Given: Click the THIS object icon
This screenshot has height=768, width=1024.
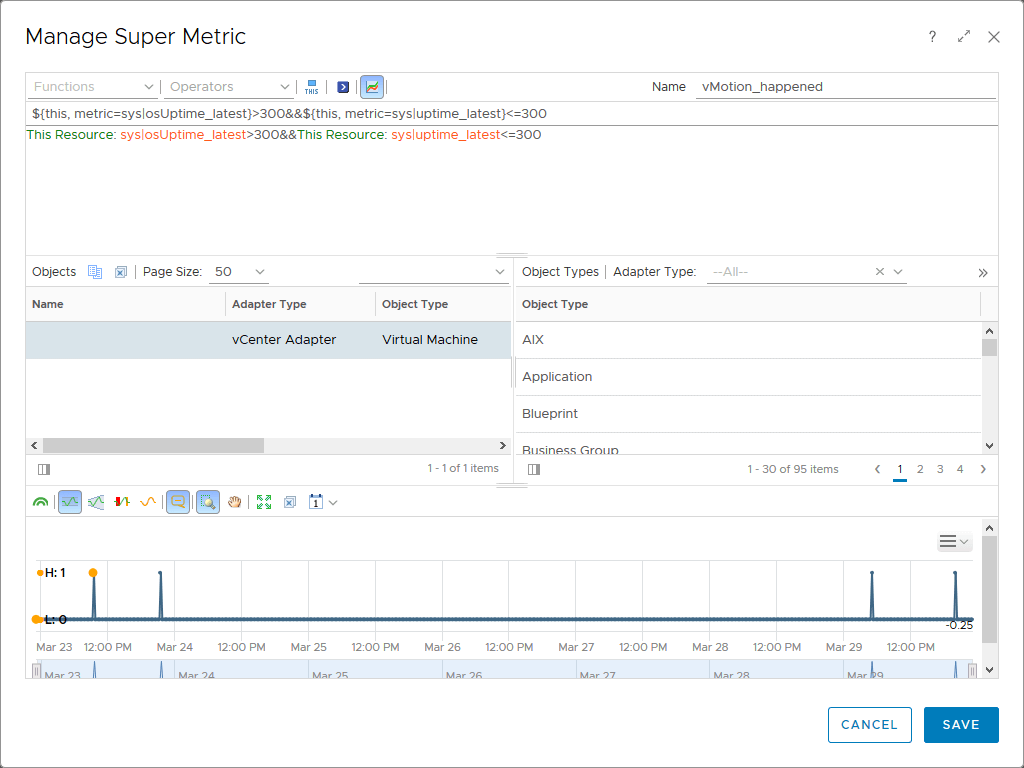Looking at the screenshot, I should point(312,87).
